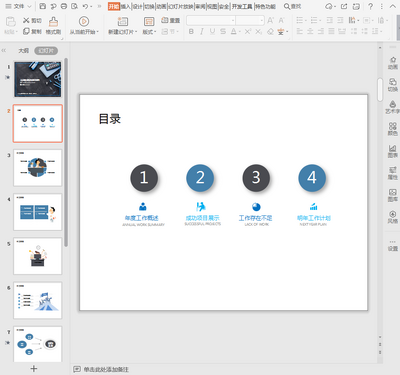Click 'Click to add notes' (单击此处添加备注)
Viewport: 400px width, 375px height.
106,369
